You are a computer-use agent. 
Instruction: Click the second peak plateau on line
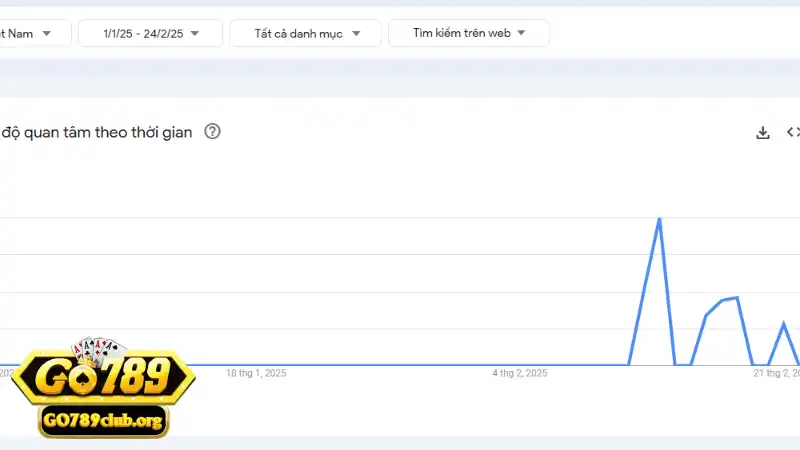(729, 299)
